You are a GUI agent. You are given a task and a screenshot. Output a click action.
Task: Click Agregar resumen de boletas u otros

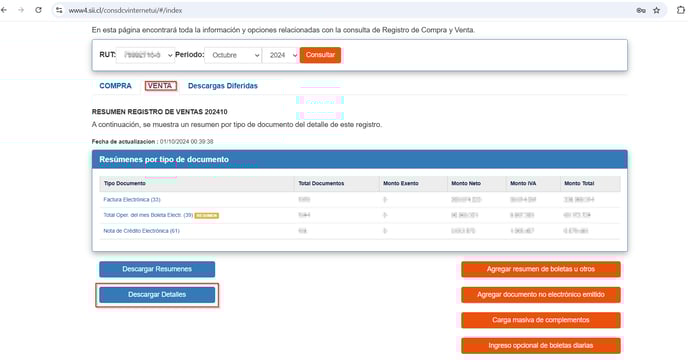pyautogui.click(x=541, y=269)
